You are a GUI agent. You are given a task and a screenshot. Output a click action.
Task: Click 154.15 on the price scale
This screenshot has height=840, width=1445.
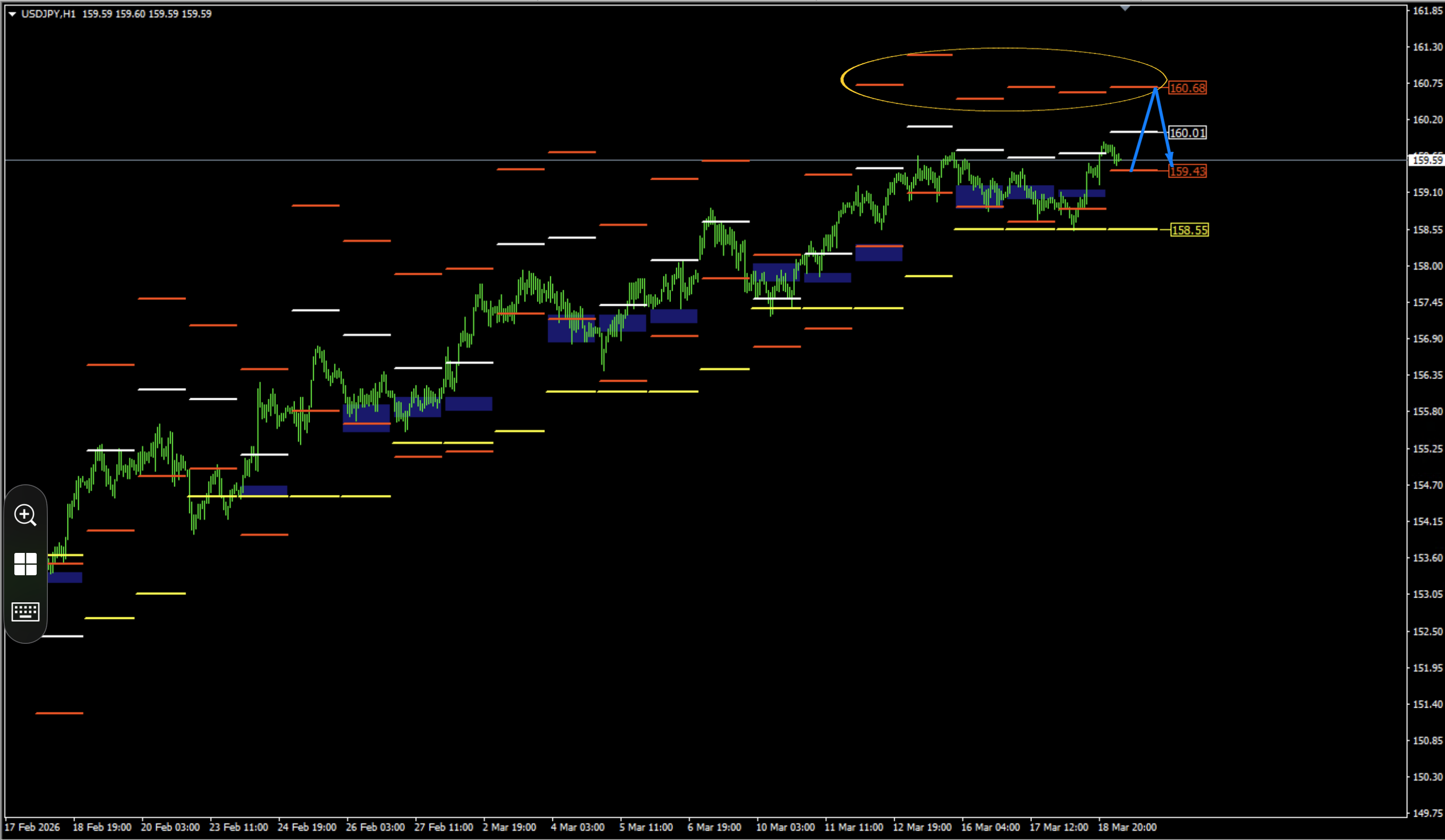pyautogui.click(x=1427, y=521)
